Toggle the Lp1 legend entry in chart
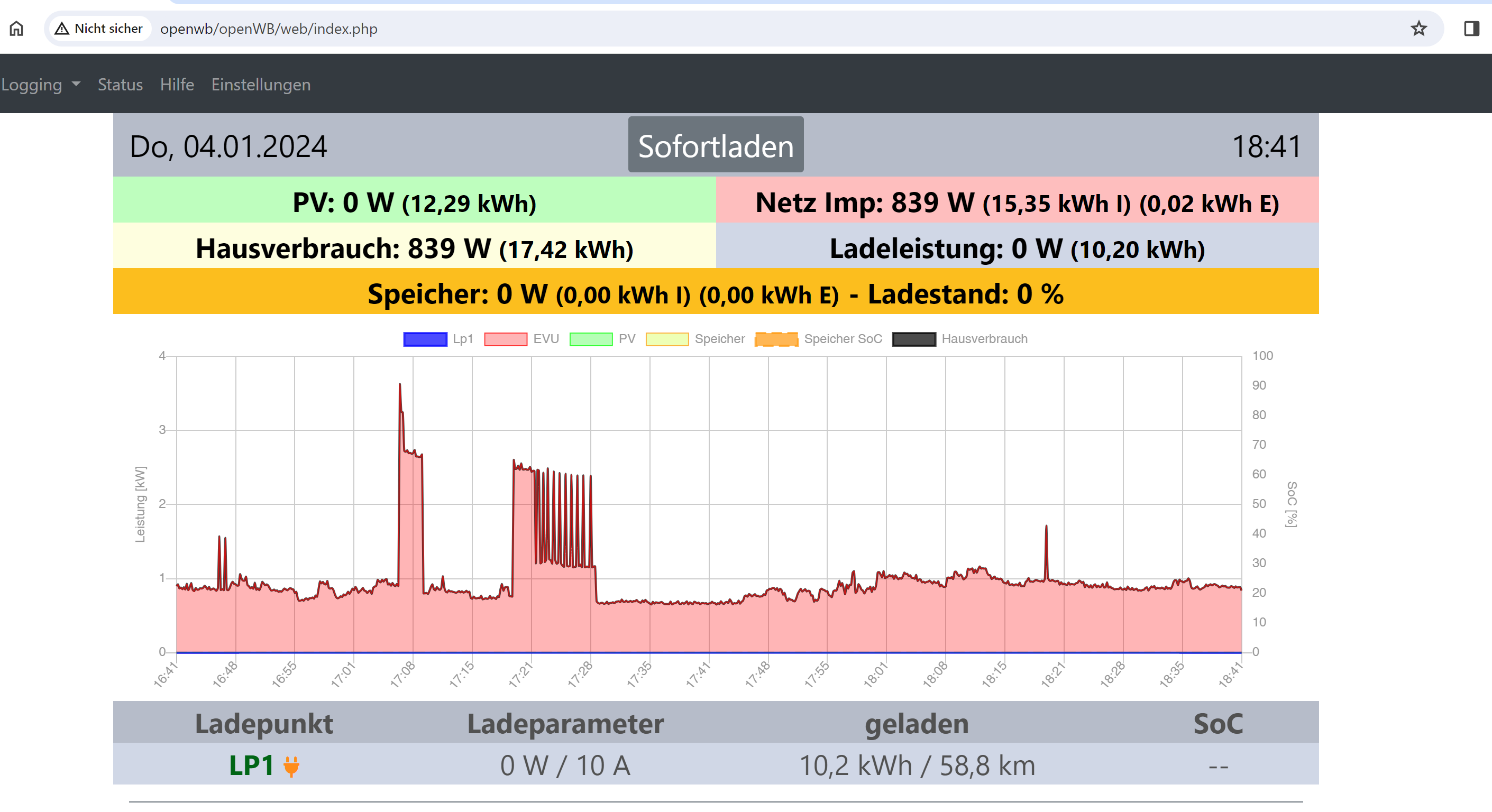This screenshot has height=812, width=1492. click(462, 339)
